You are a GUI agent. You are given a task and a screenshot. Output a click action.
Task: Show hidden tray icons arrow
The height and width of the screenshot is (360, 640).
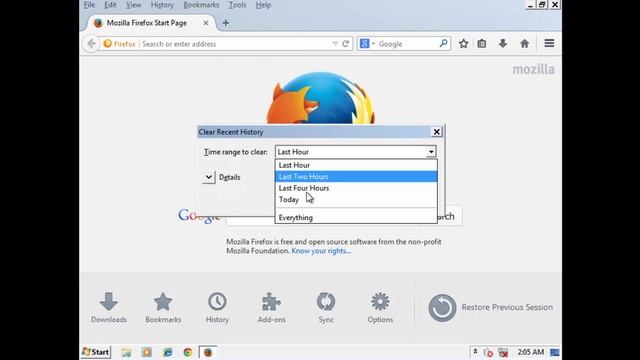pyautogui.click(x=475, y=351)
